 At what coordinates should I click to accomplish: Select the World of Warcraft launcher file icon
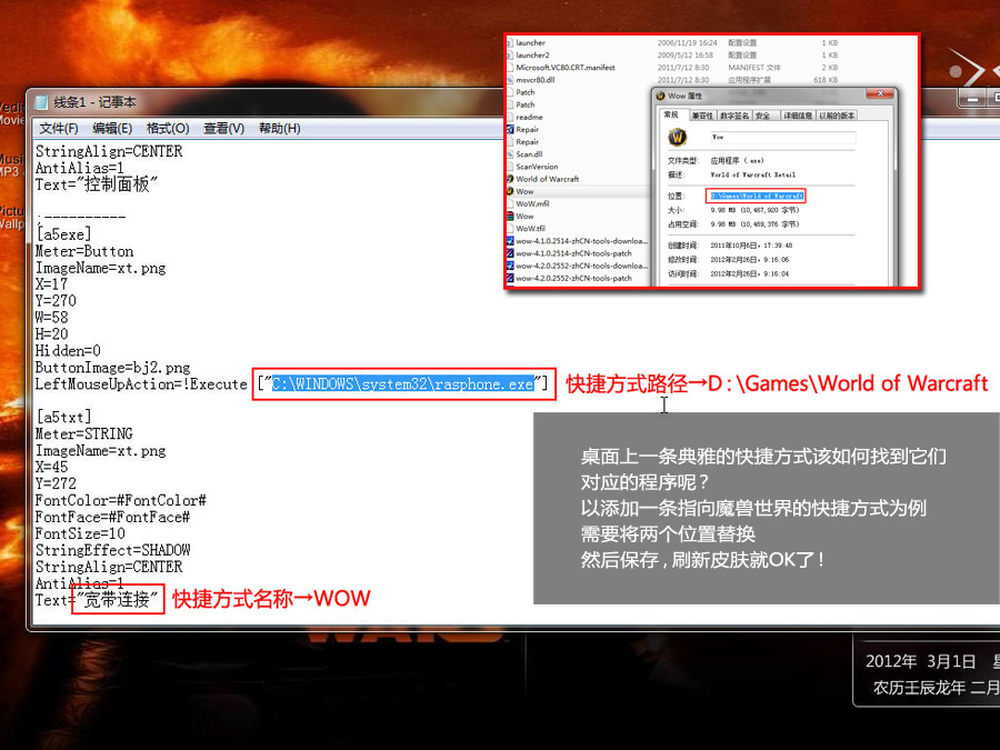tap(510, 179)
